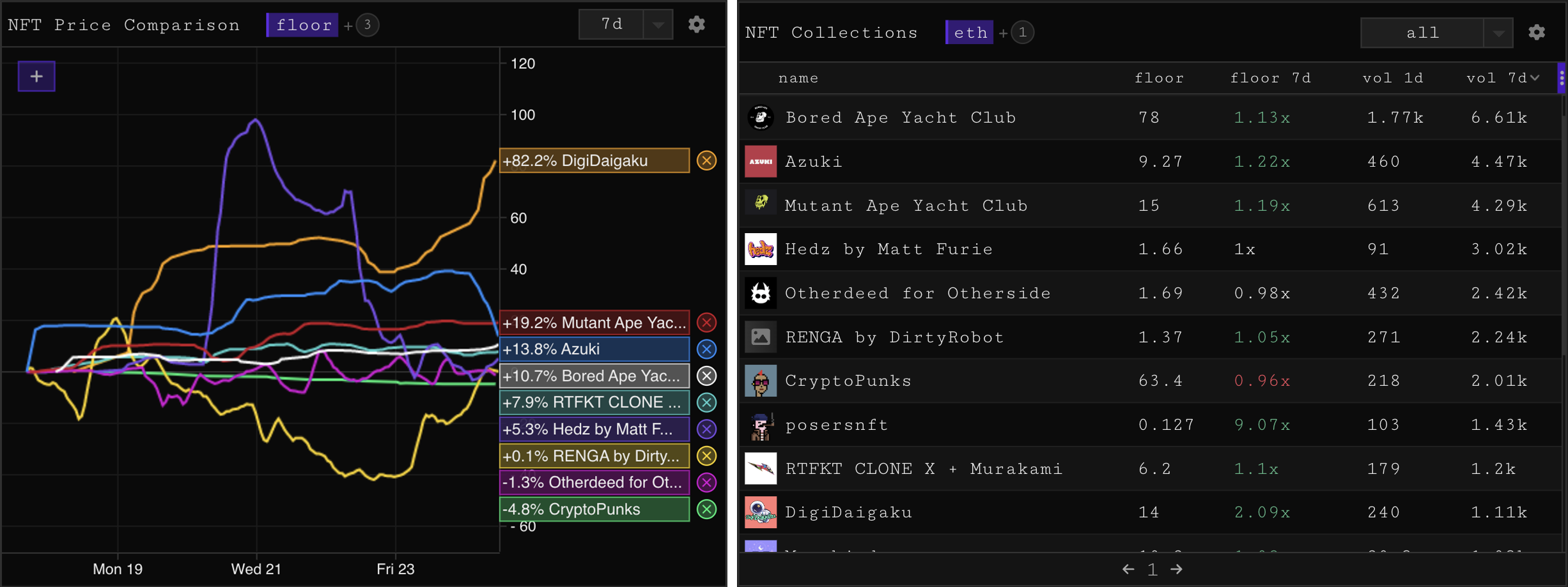Go to previous page arrow
1568x587 pixels.
pos(1128,569)
